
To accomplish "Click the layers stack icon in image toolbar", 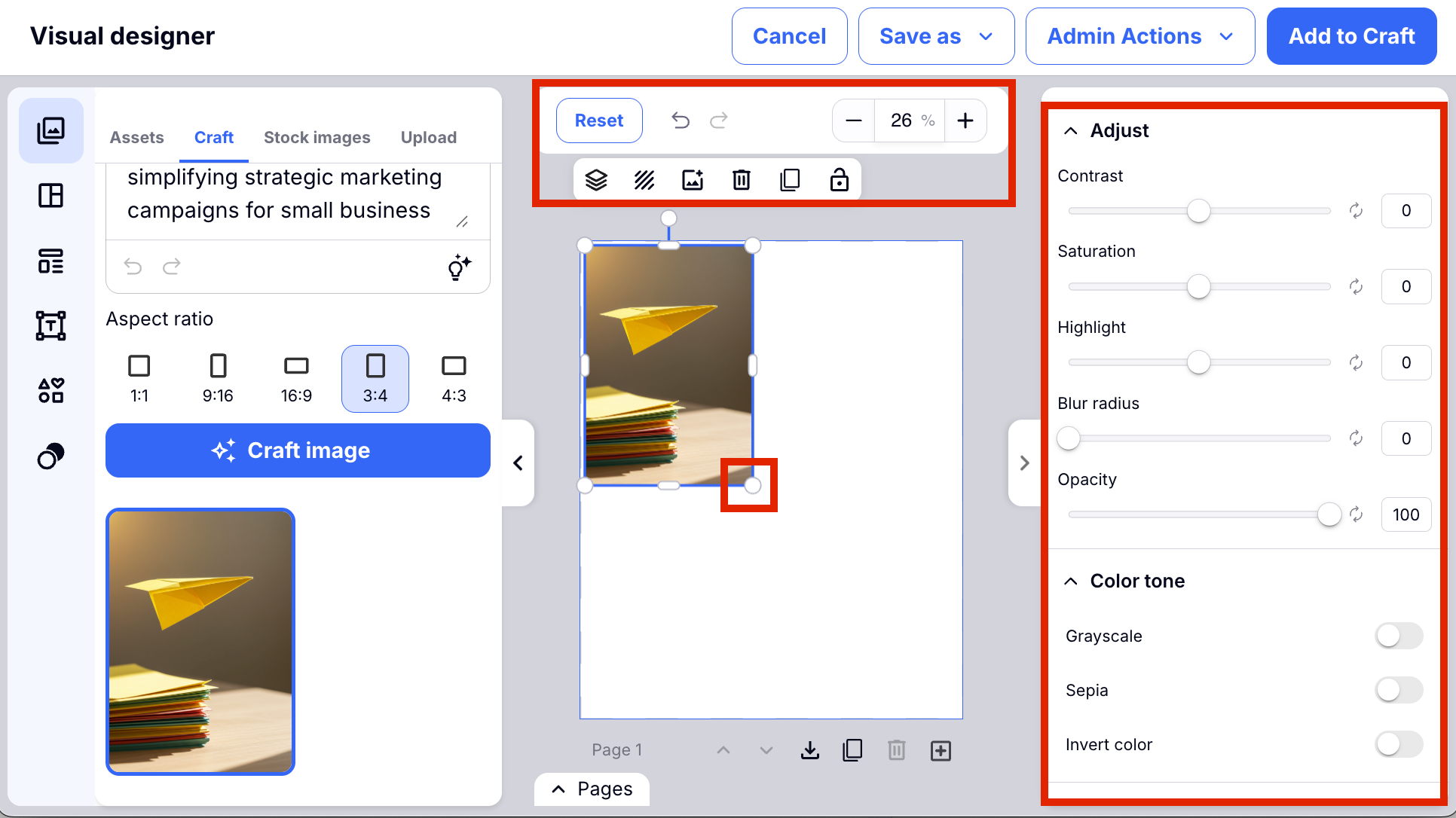I will pyautogui.click(x=596, y=180).
